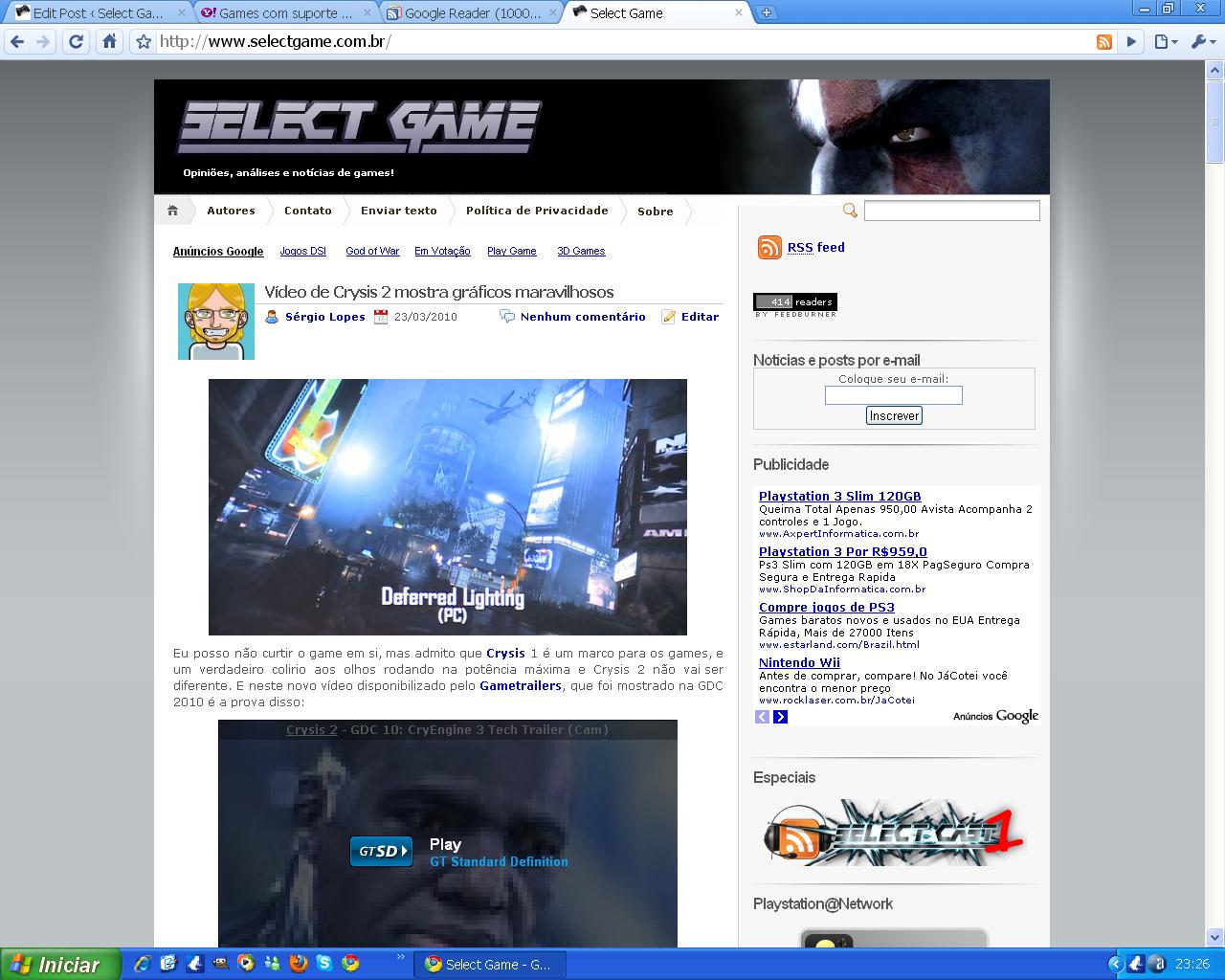Open Política de Privacidade page
Image resolution: width=1225 pixels, height=980 pixels.
[537, 211]
